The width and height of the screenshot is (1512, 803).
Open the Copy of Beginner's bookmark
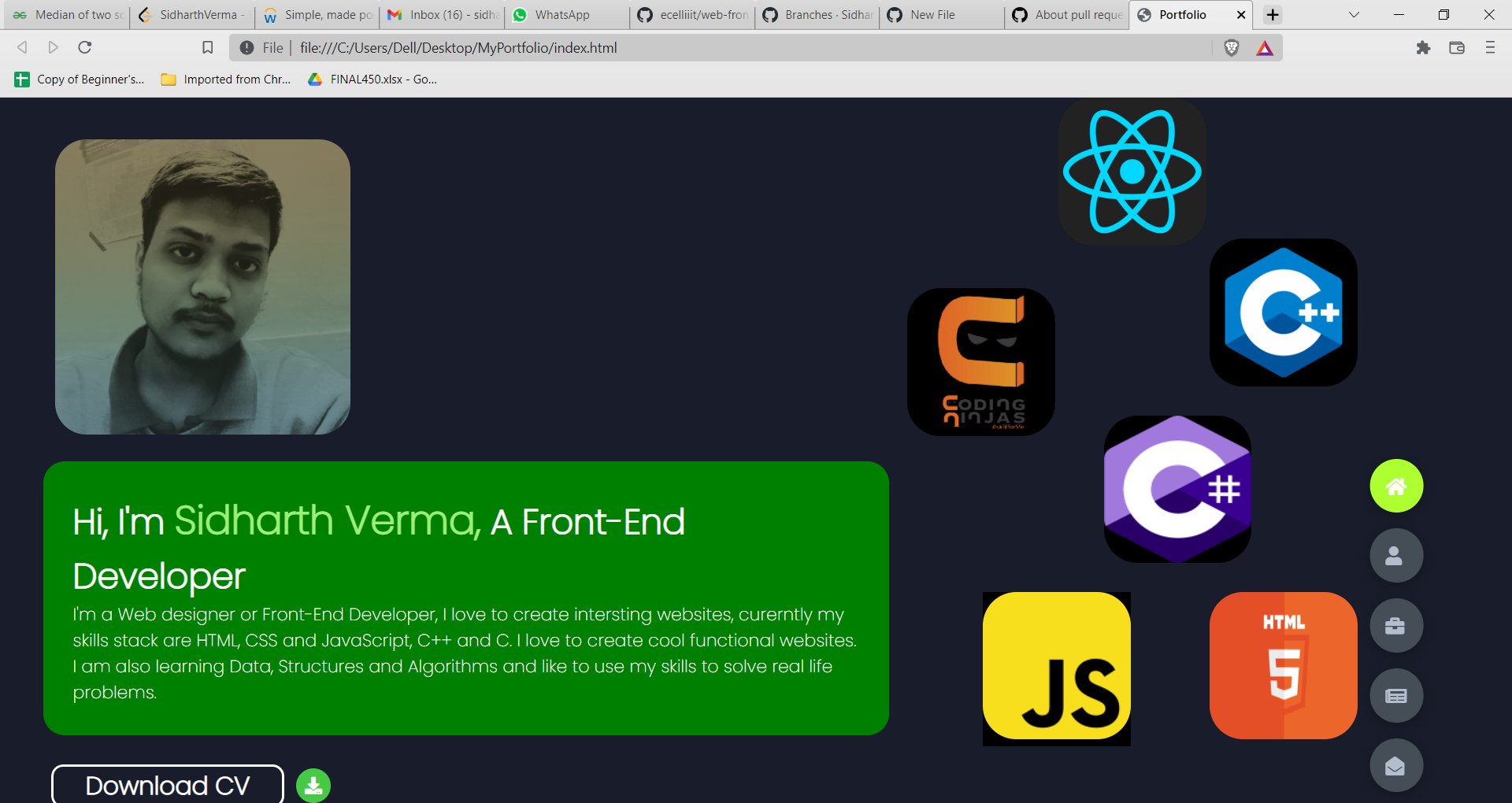80,80
